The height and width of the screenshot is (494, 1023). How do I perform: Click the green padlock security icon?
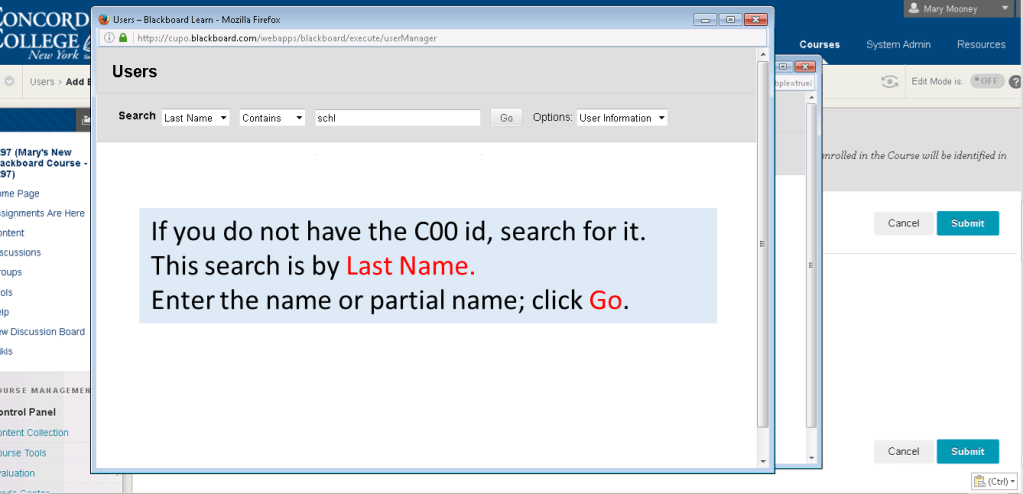click(x=123, y=38)
